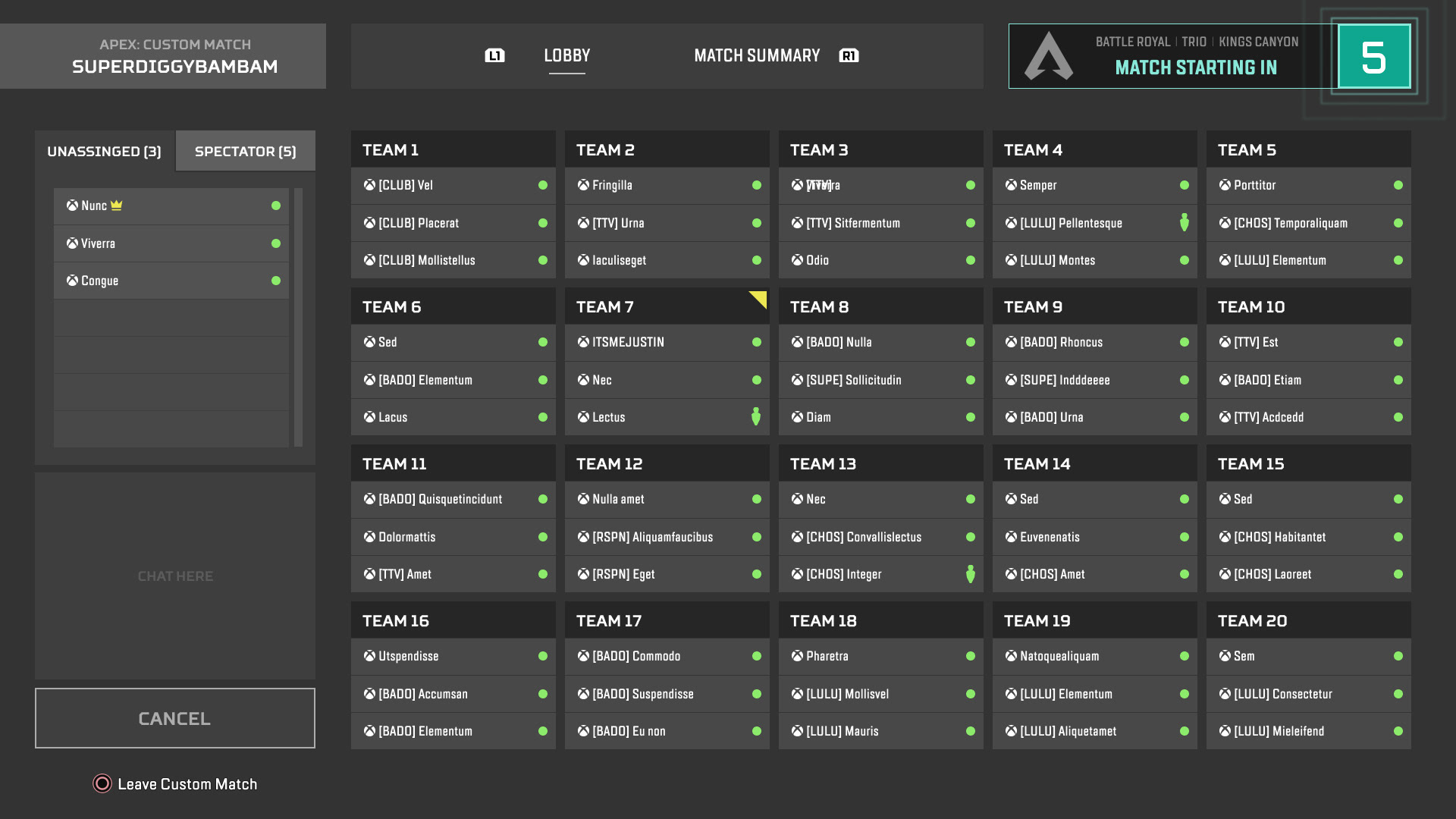Click the Xbox icon beside Utspendisse
This screenshot has height=819, width=1456.
coord(369,656)
